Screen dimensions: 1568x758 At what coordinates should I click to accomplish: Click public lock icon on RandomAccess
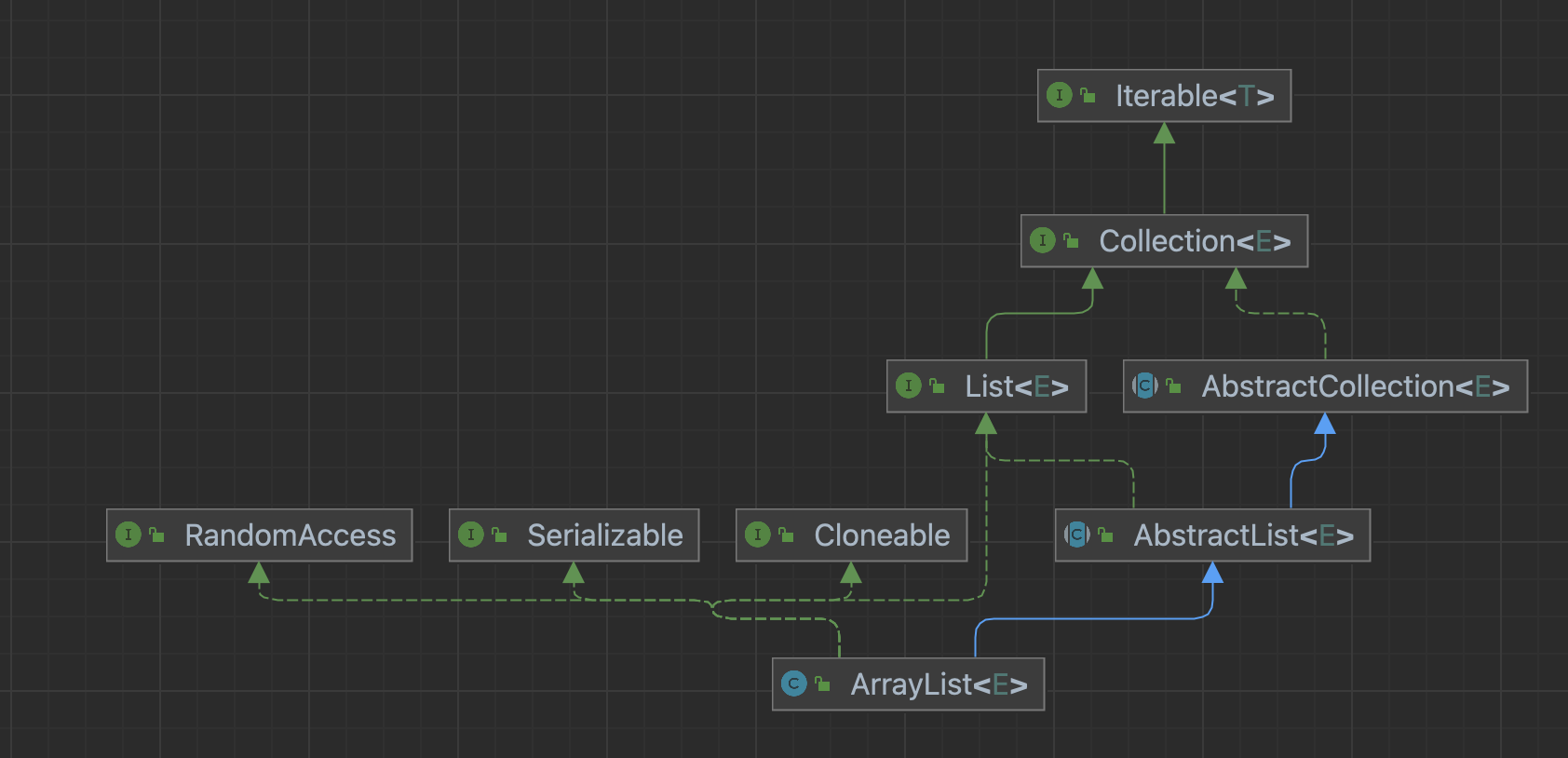(x=156, y=535)
